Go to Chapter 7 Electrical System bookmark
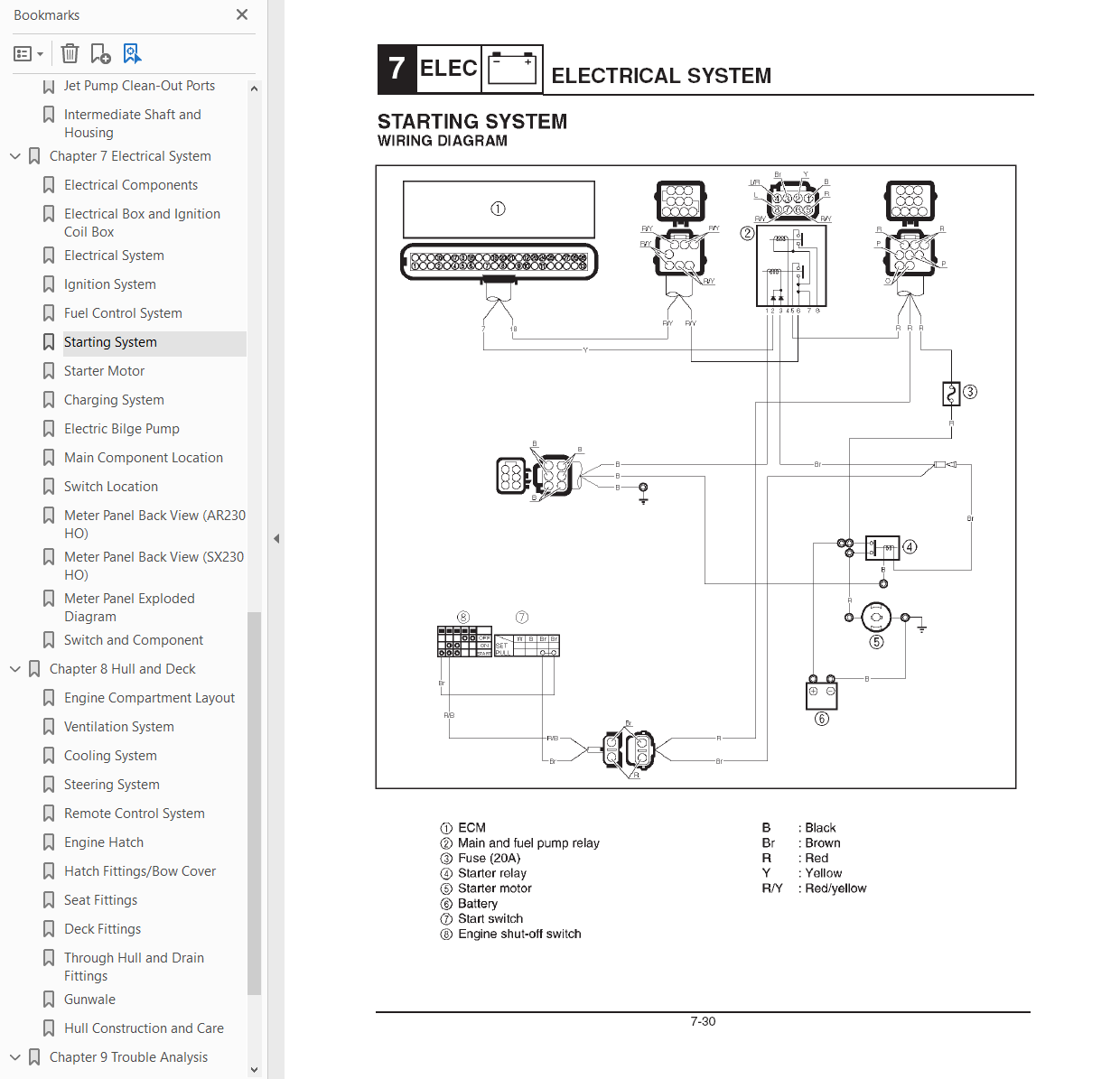Screen dimensions: 1120x1079 click(x=130, y=156)
